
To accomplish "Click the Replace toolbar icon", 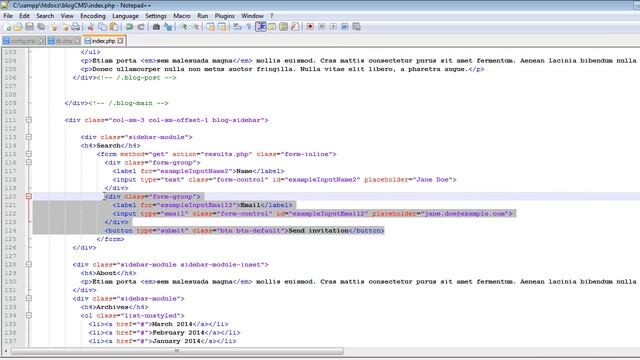I will click(x=168, y=27).
